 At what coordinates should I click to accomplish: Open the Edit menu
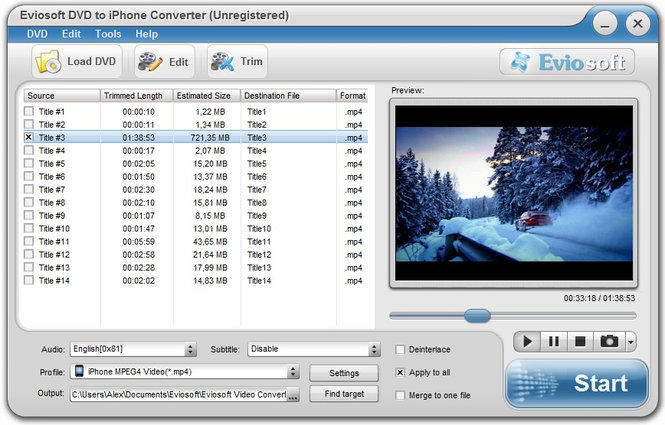(71, 34)
